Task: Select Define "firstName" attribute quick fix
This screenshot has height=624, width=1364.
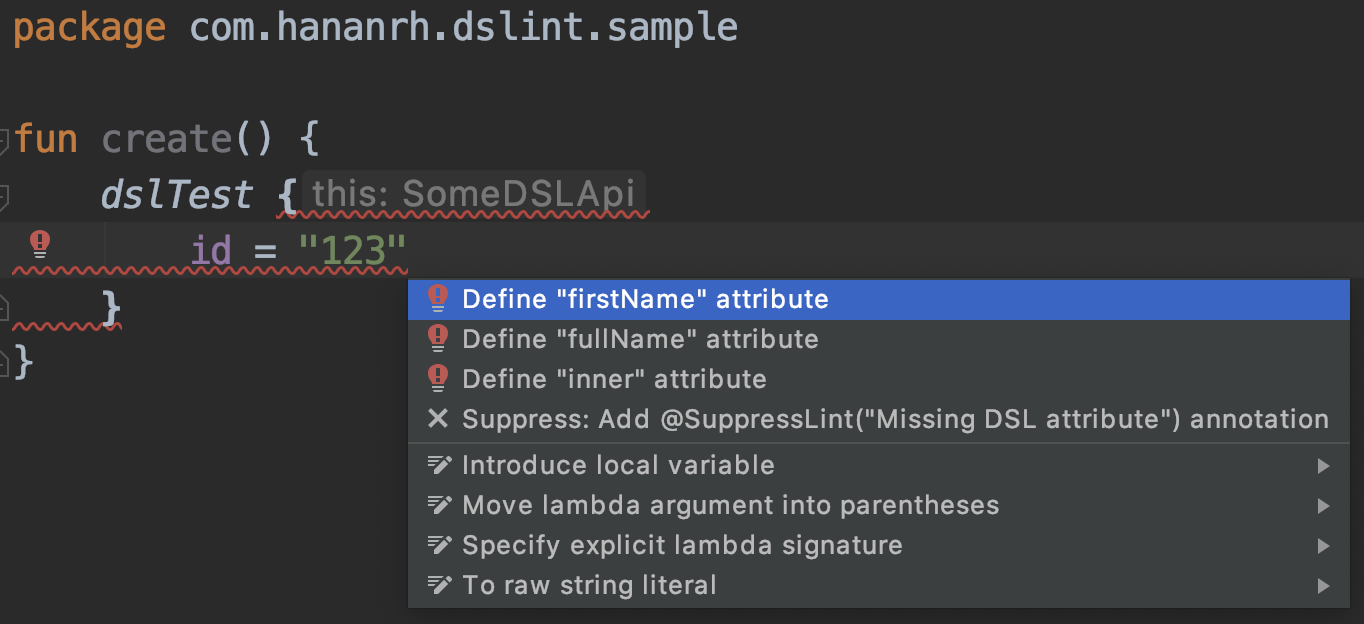Action: pos(879,299)
